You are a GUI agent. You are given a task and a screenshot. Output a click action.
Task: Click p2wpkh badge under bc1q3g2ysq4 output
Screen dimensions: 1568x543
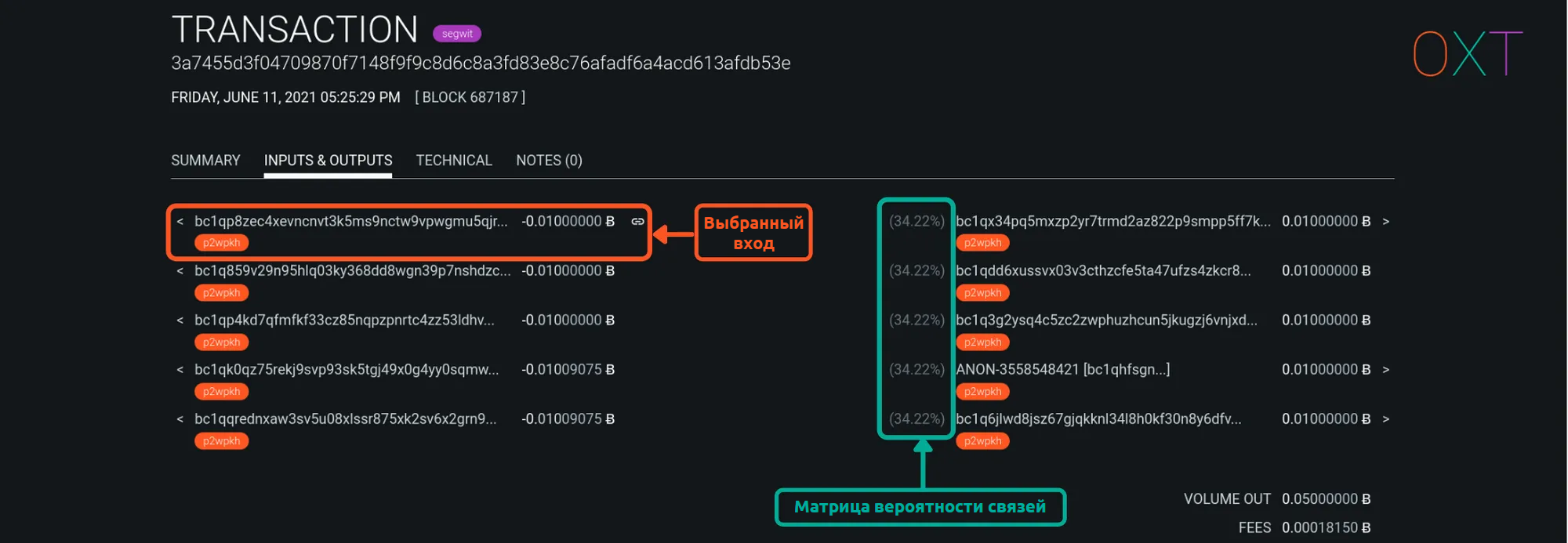[x=982, y=342]
